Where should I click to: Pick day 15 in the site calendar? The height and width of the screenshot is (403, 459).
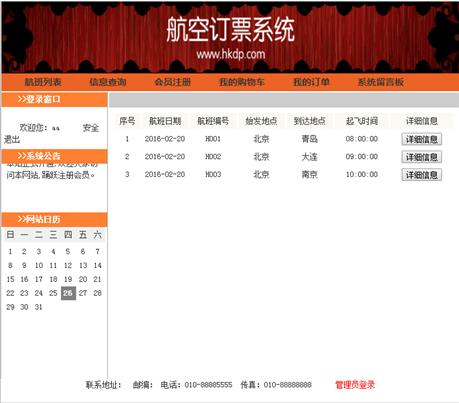tap(10, 279)
